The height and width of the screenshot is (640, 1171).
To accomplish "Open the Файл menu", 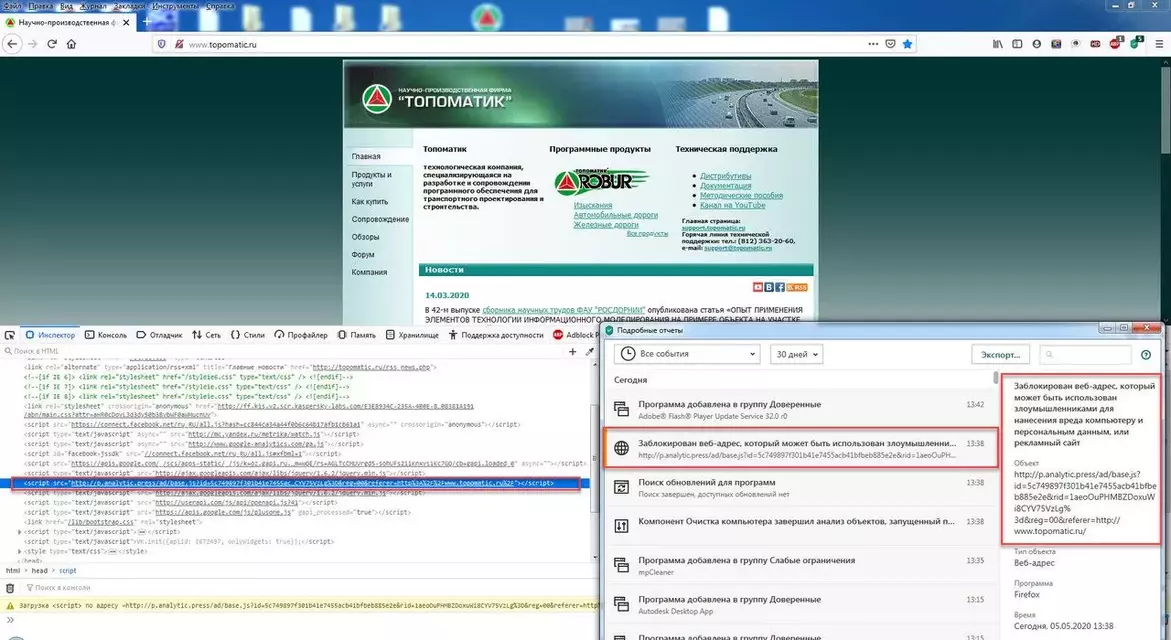I will pyautogui.click(x=12, y=5).
